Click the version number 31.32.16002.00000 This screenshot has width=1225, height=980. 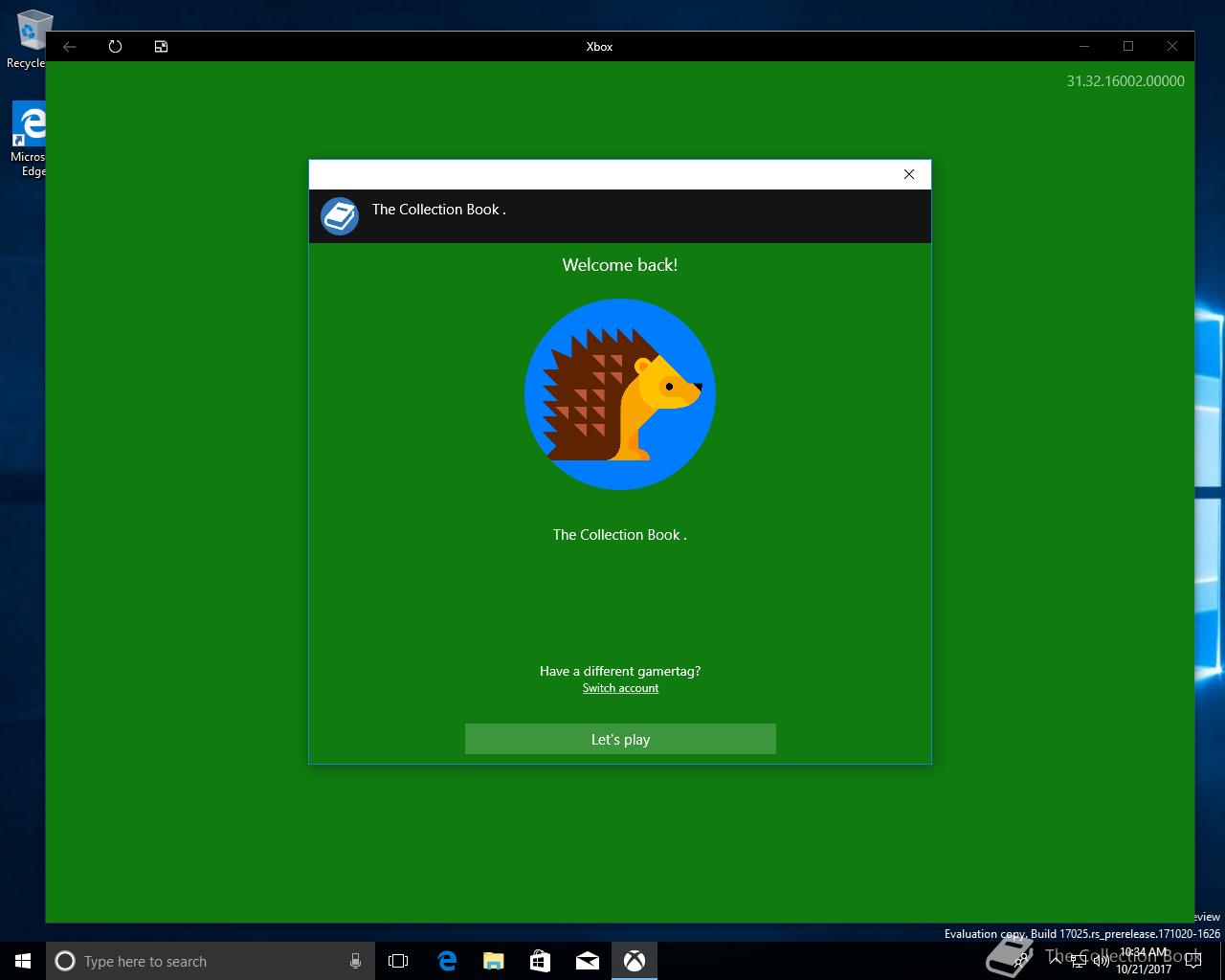point(1125,81)
